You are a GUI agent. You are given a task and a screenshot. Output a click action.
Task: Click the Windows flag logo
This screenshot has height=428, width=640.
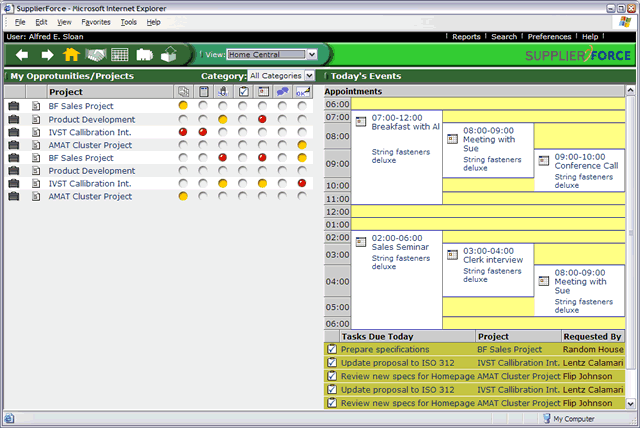coord(624,22)
